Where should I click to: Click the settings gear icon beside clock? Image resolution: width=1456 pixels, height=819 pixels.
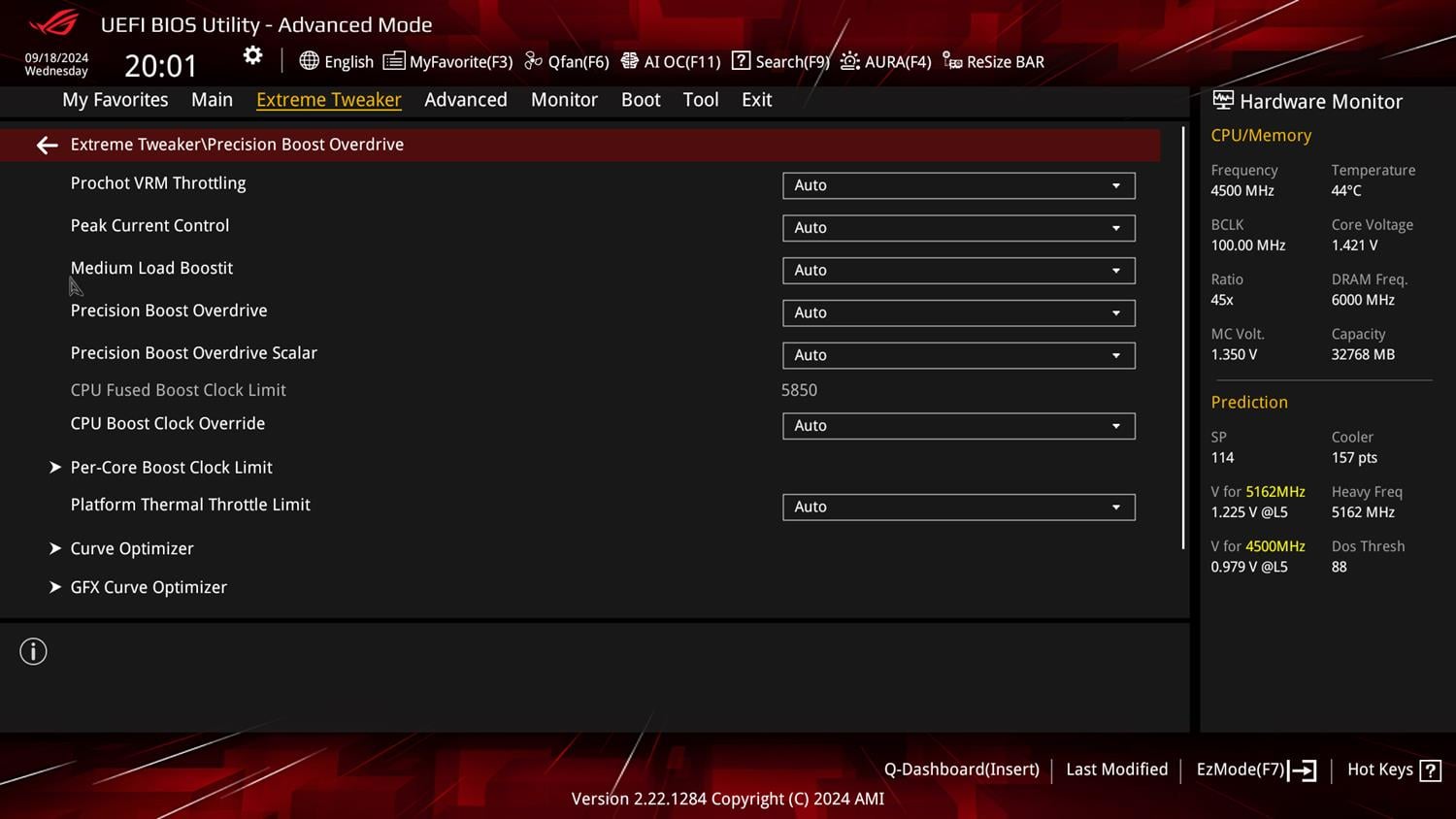[252, 56]
